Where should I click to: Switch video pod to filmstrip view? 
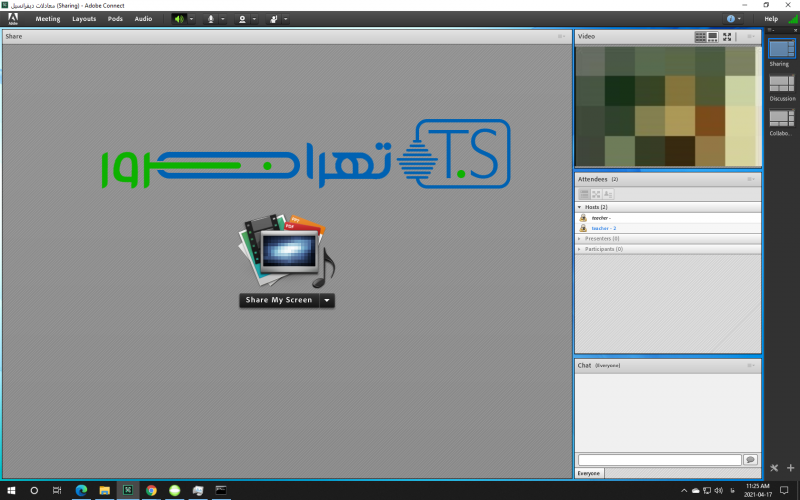pos(713,37)
